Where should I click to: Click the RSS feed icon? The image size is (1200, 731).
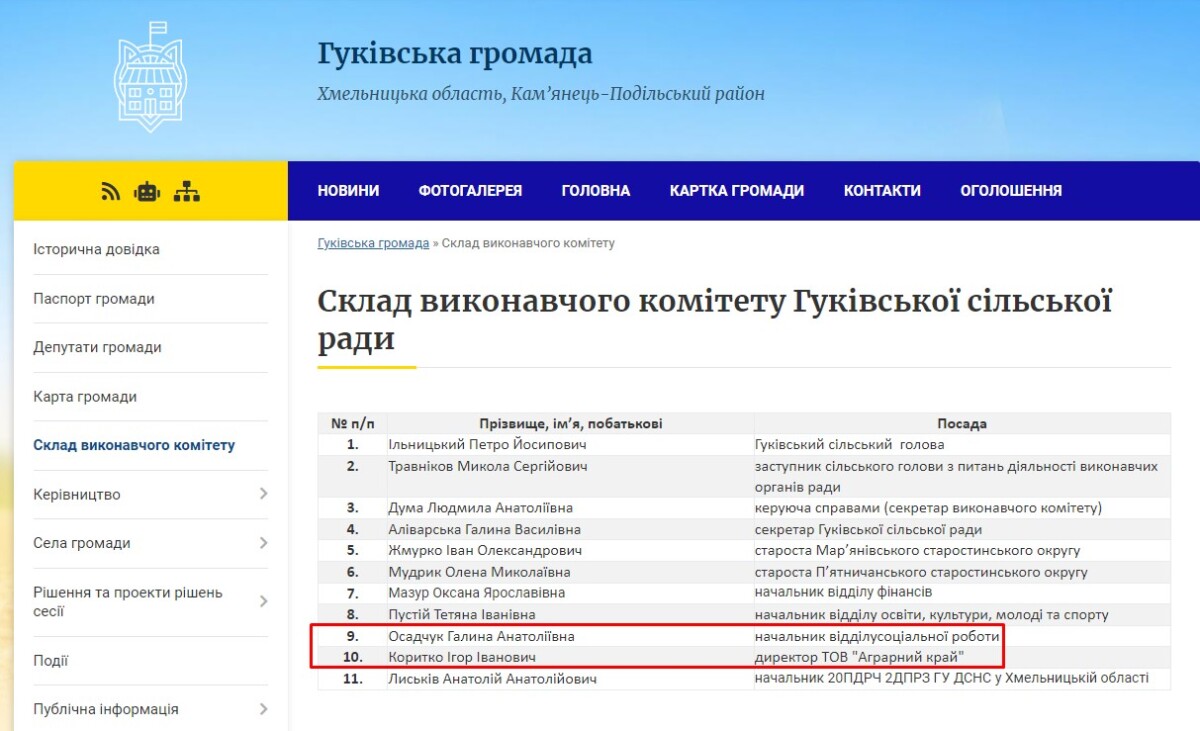click(x=110, y=192)
